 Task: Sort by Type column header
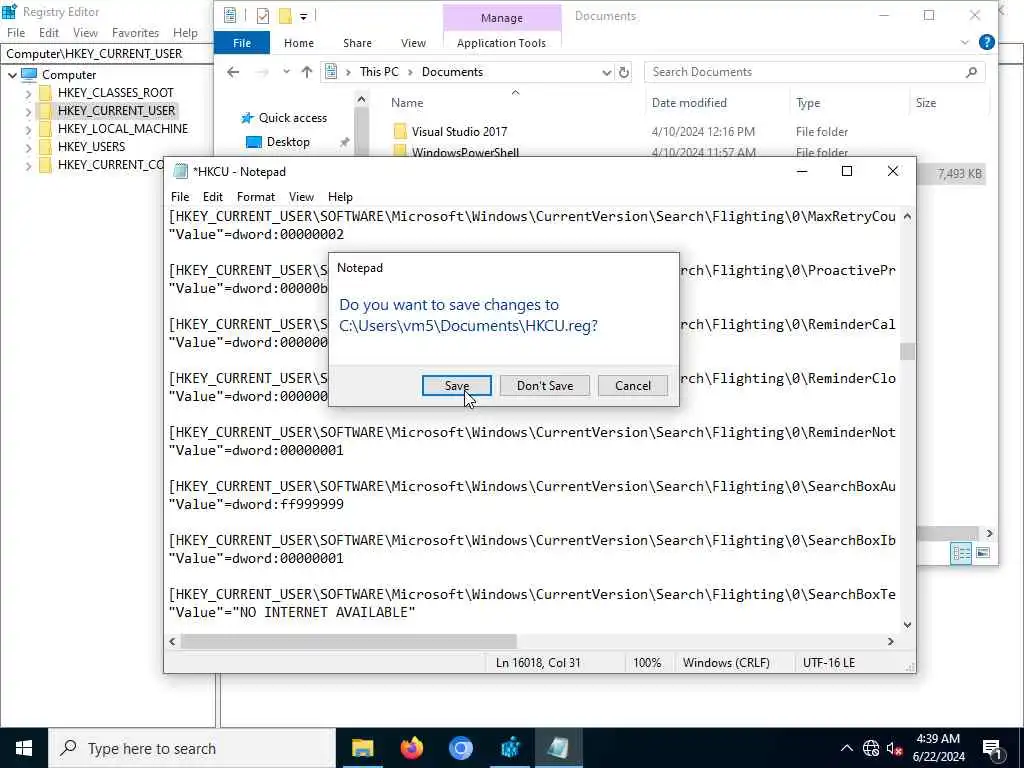click(x=808, y=103)
